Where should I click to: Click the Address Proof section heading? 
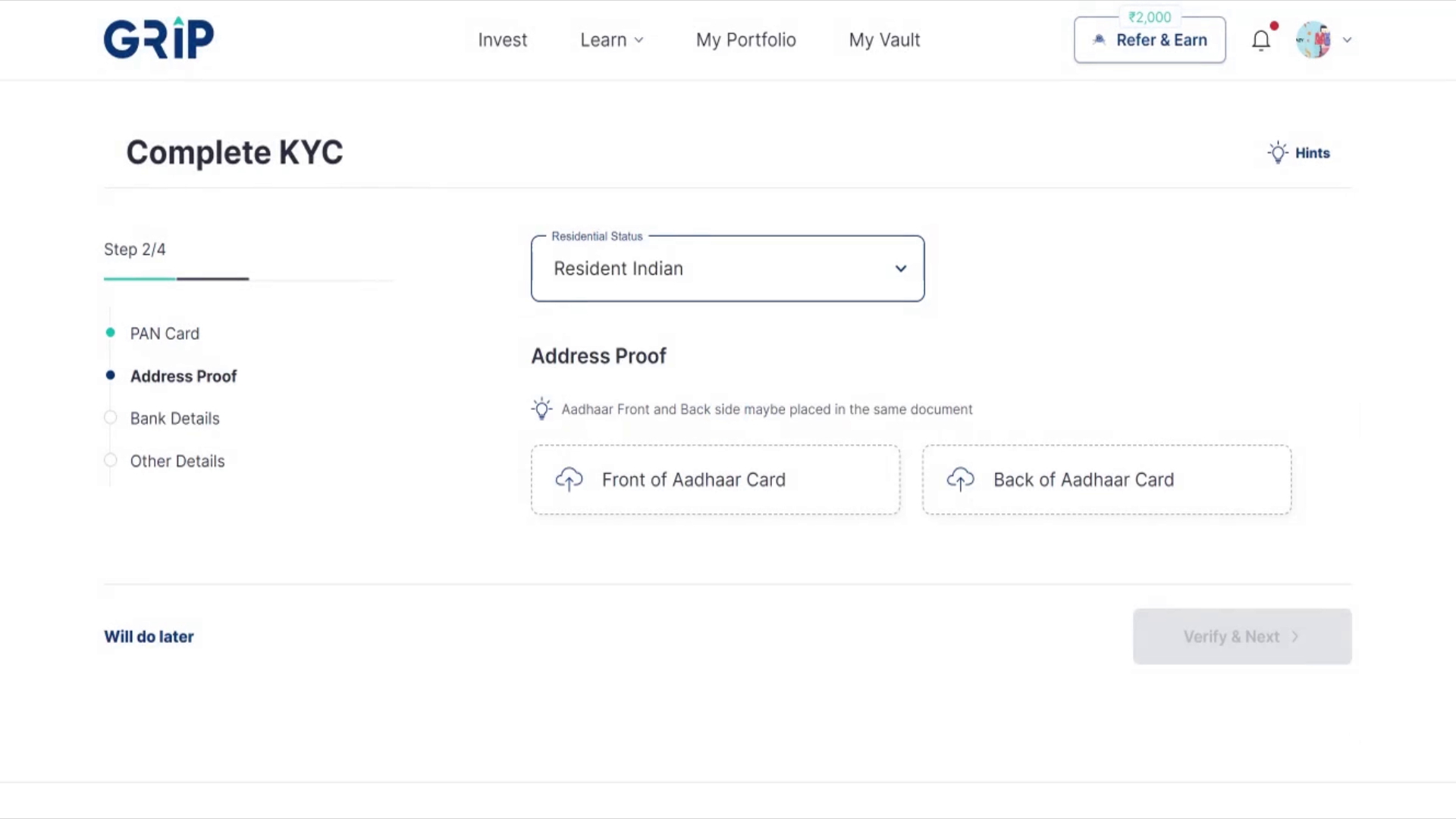click(x=598, y=356)
